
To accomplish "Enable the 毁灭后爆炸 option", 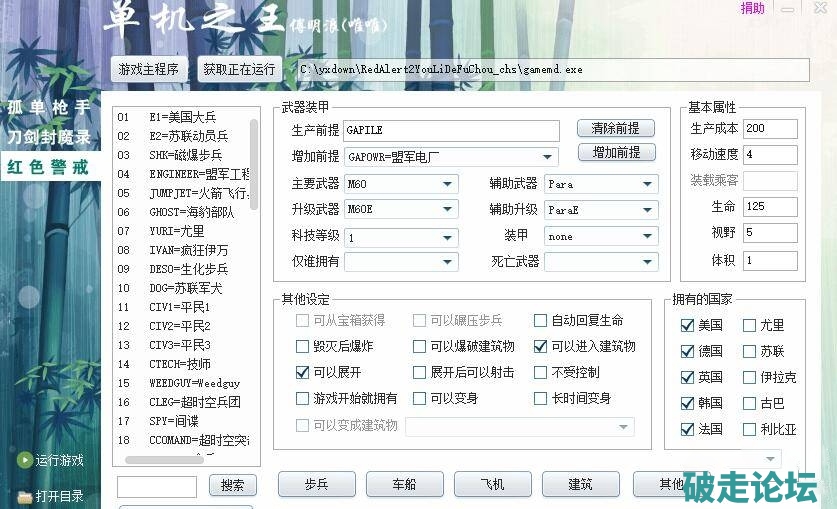I will [303, 347].
